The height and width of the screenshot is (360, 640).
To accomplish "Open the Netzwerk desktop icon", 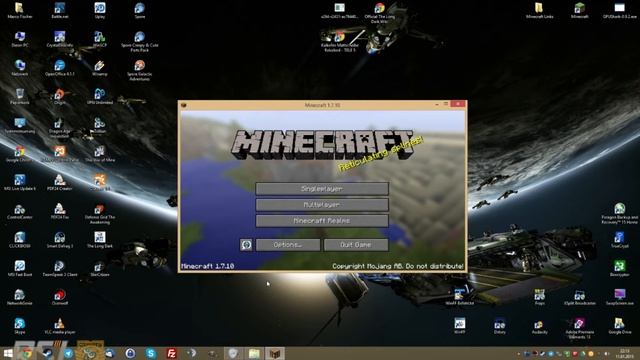I will coord(20,68).
